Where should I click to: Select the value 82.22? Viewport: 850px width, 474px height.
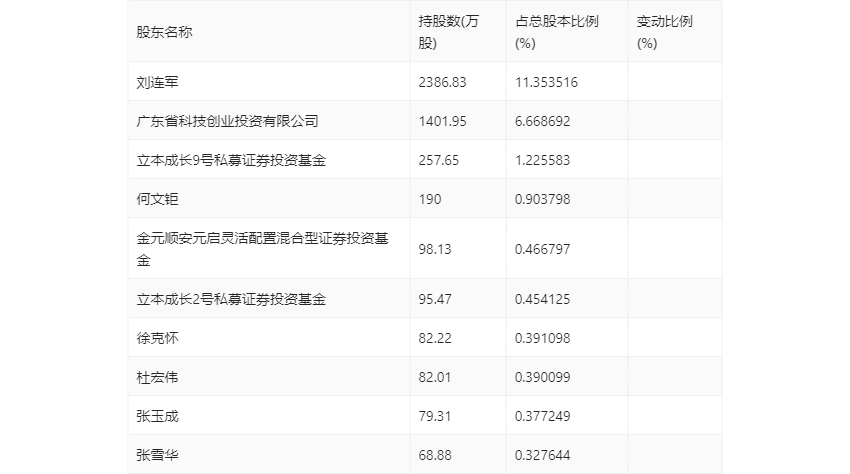coord(435,338)
